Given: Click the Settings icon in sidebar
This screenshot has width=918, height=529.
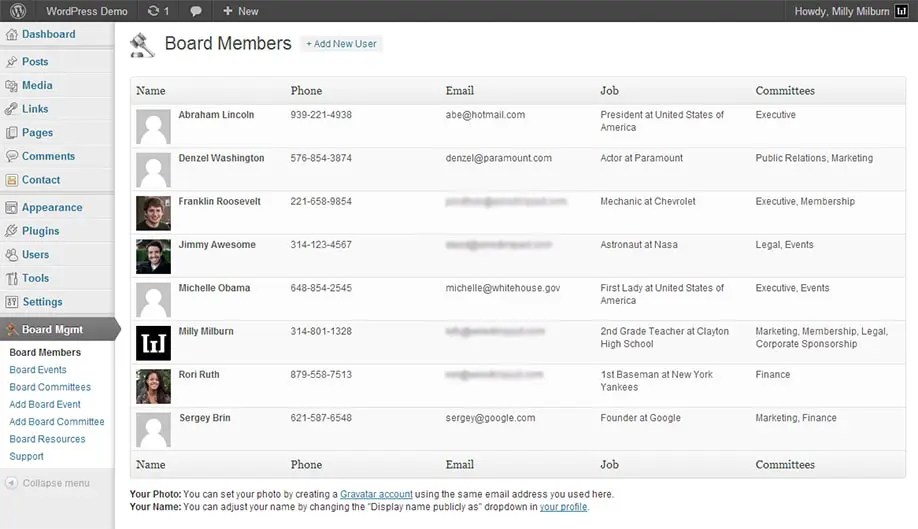Looking at the screenshot, I should (x=12, y=302).
